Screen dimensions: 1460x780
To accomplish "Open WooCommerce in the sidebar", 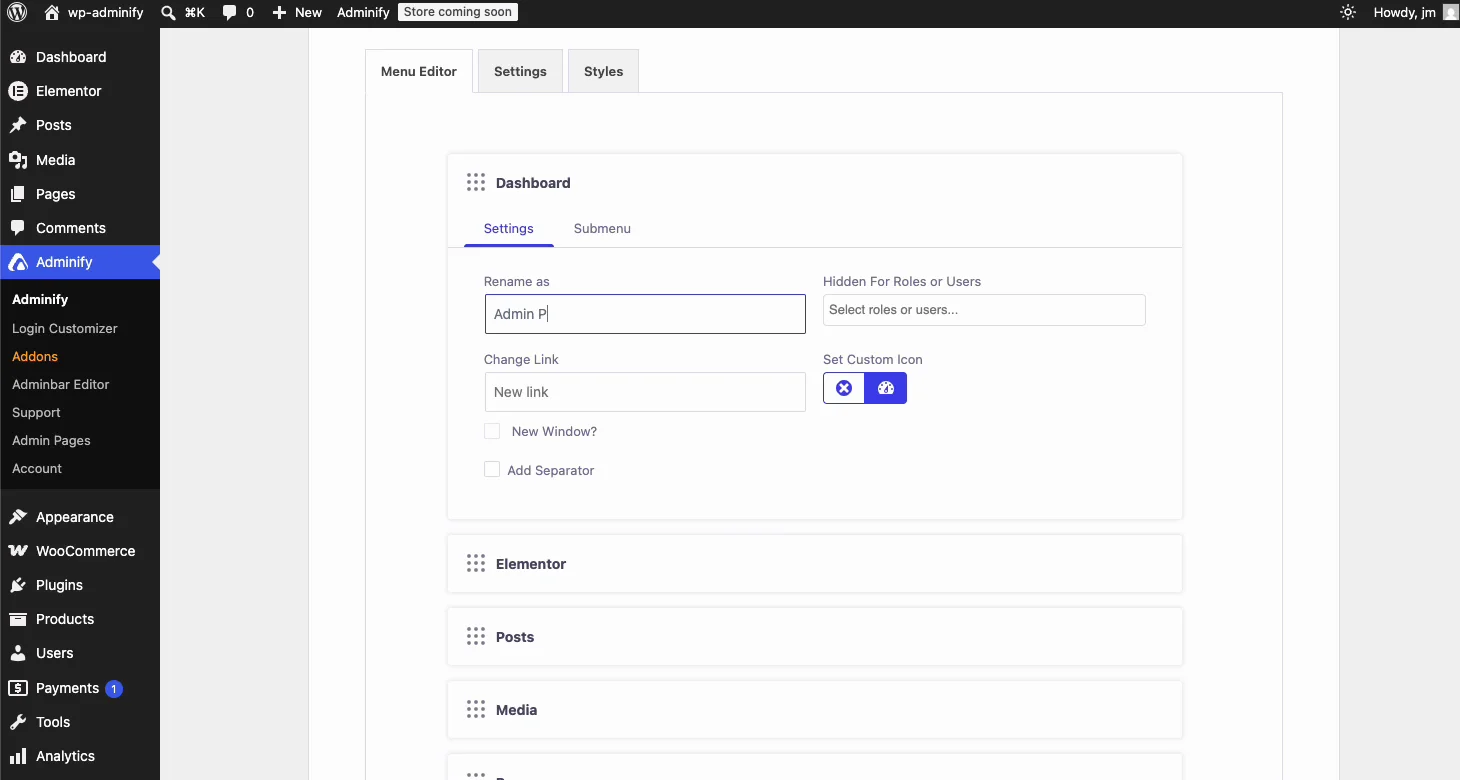I will point(80,551).
